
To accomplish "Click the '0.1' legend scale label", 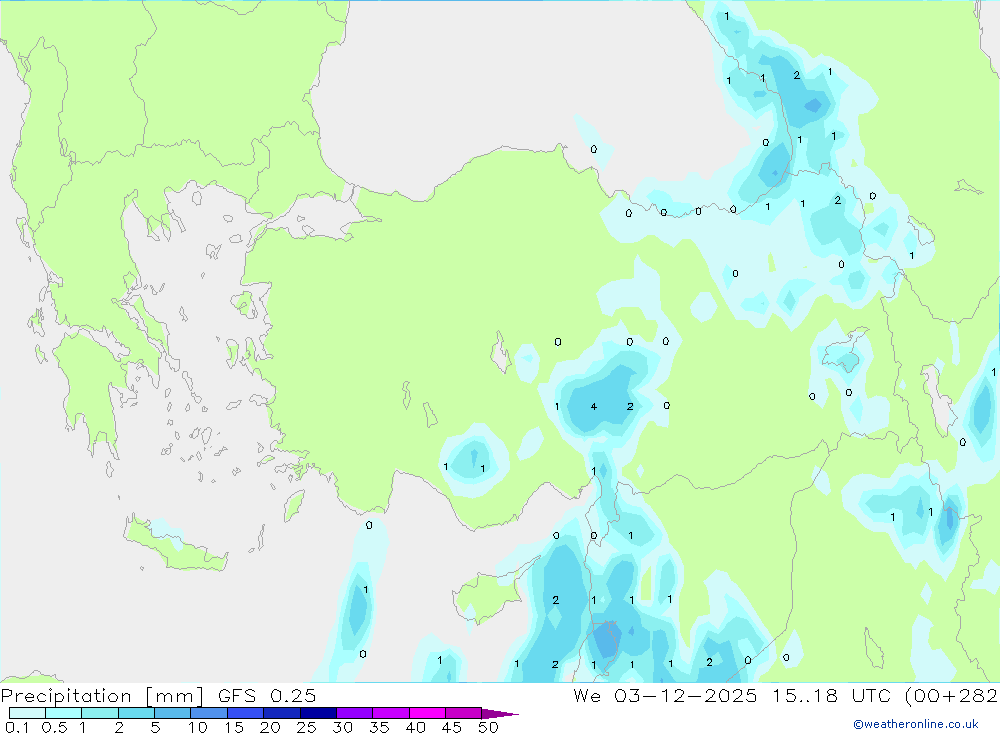I will point(17,727).
